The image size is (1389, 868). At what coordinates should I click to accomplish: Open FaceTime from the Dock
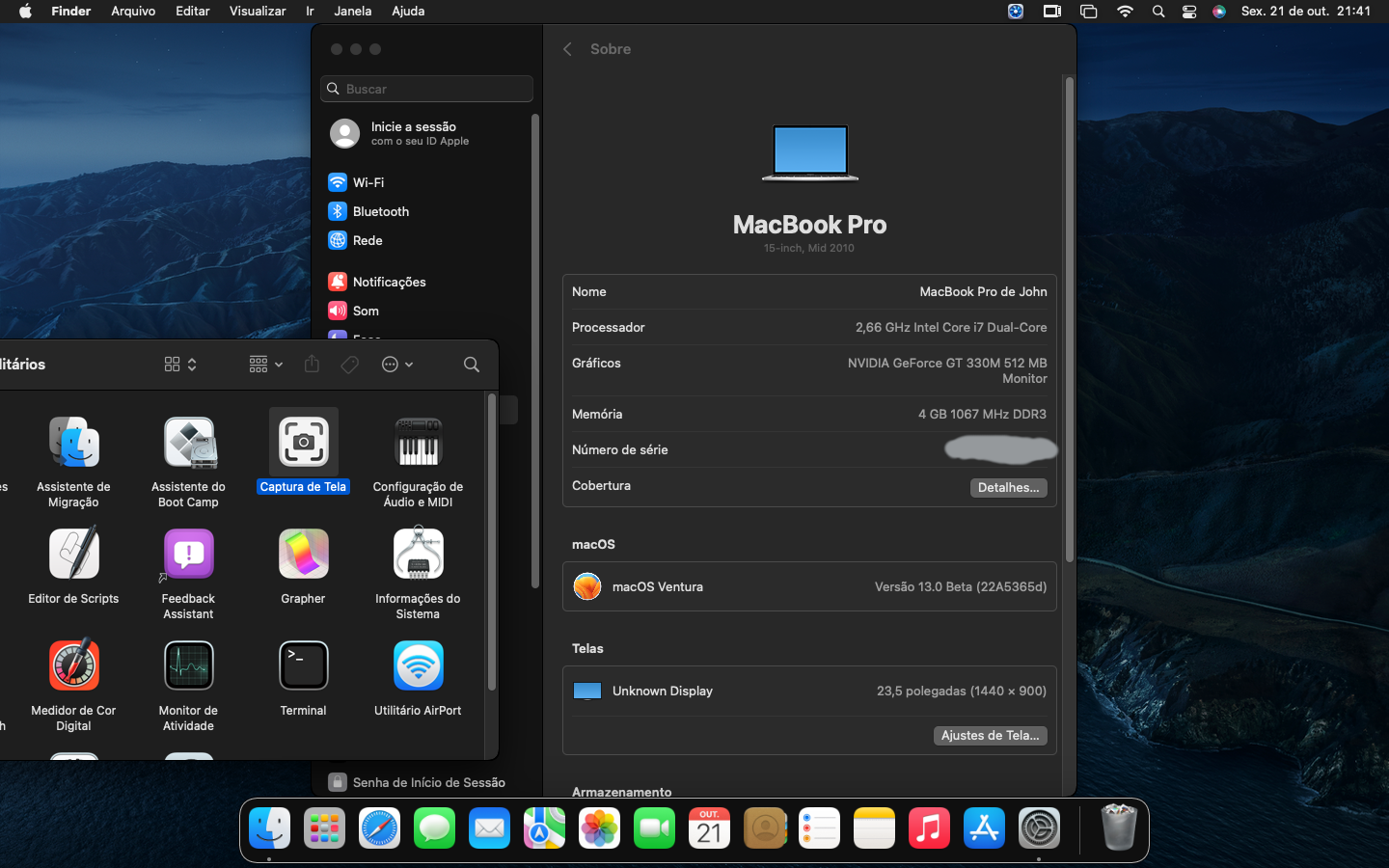(x=654, y=828)
